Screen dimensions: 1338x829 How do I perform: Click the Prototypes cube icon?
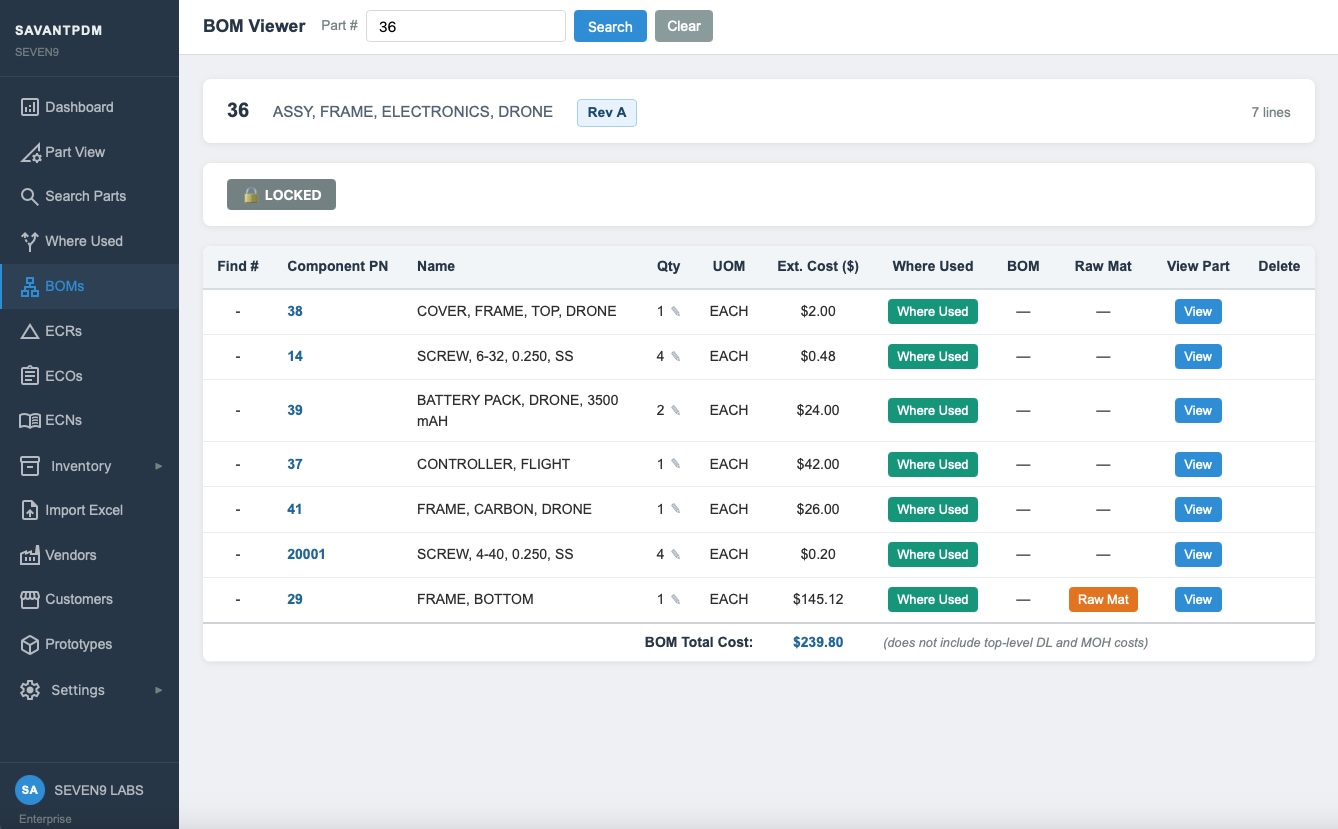click(30, 645)
